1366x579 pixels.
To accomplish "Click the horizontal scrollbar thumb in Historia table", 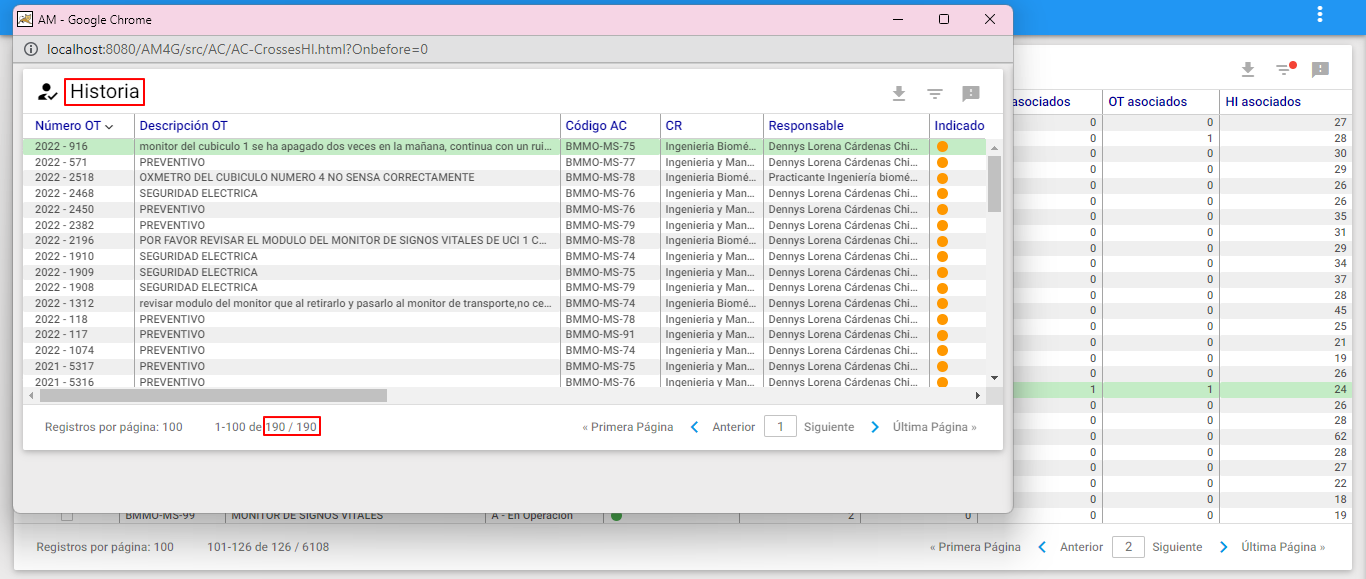I will coord(213,396).
